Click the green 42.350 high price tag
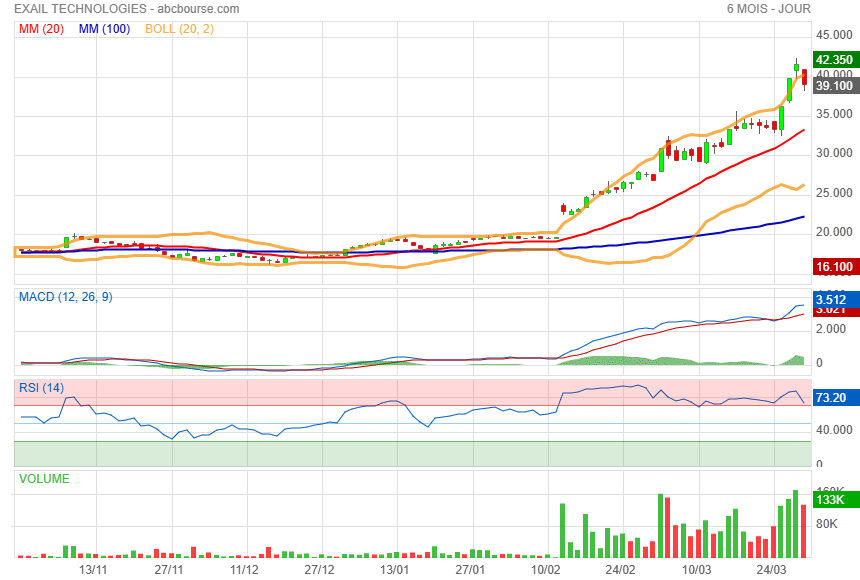 tap(835, 60)
